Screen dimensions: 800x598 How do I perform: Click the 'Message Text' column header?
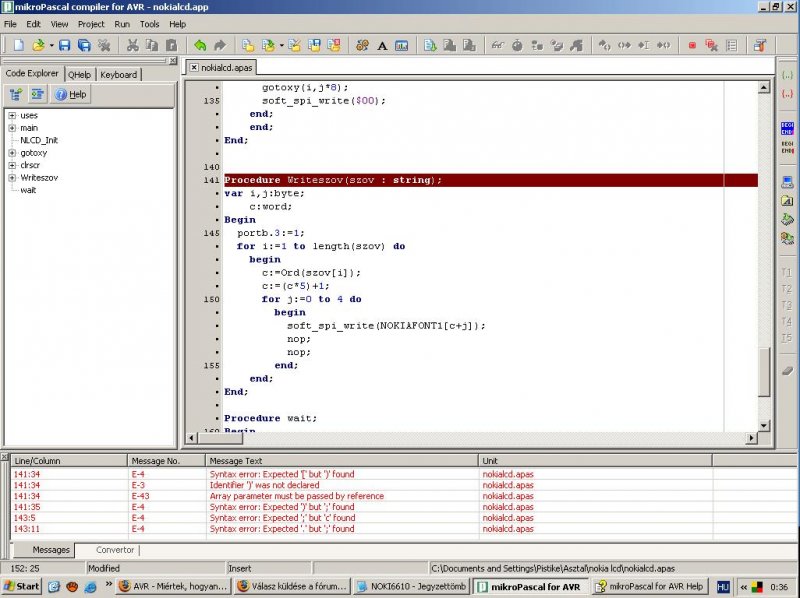point(342,461)
